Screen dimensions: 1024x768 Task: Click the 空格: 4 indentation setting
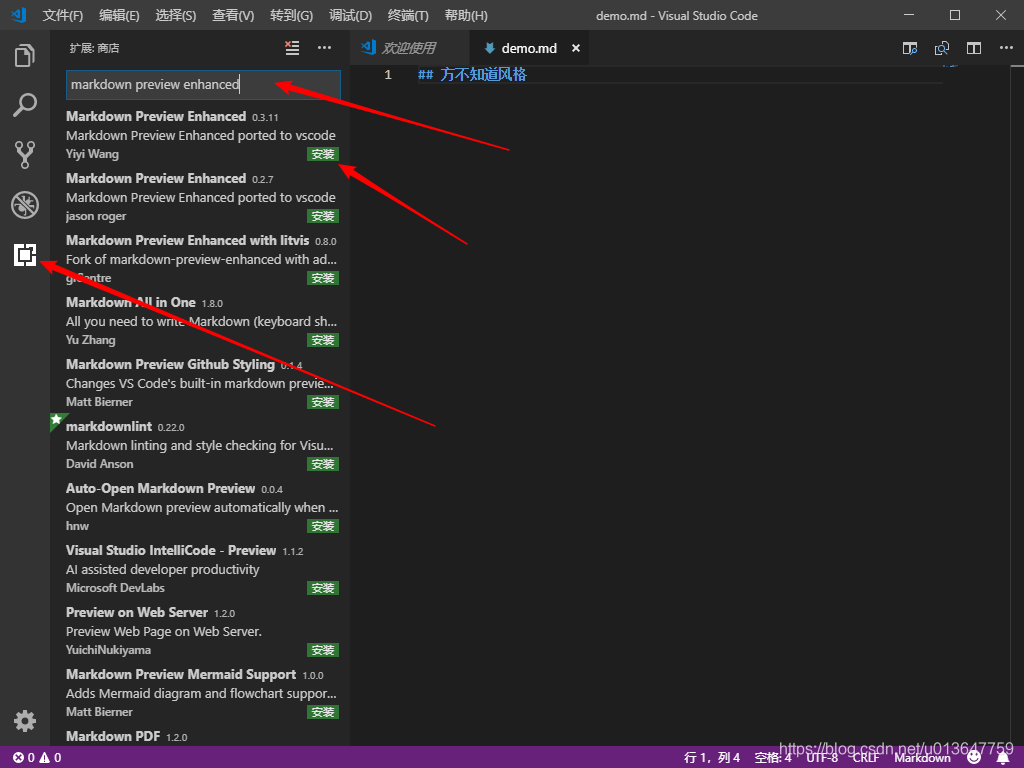773,758
